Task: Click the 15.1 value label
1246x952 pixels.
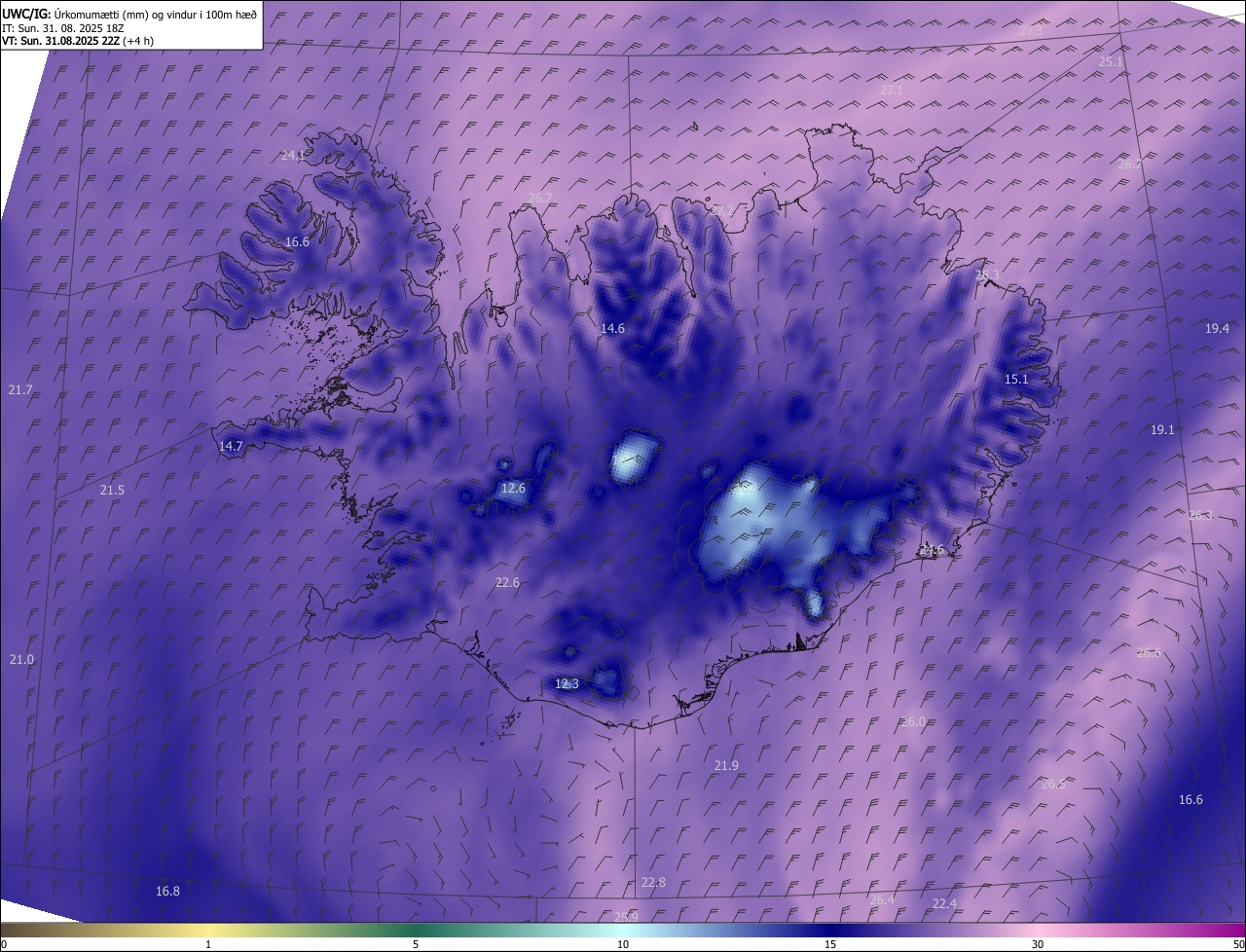Action: click(x=1016, y=380)
